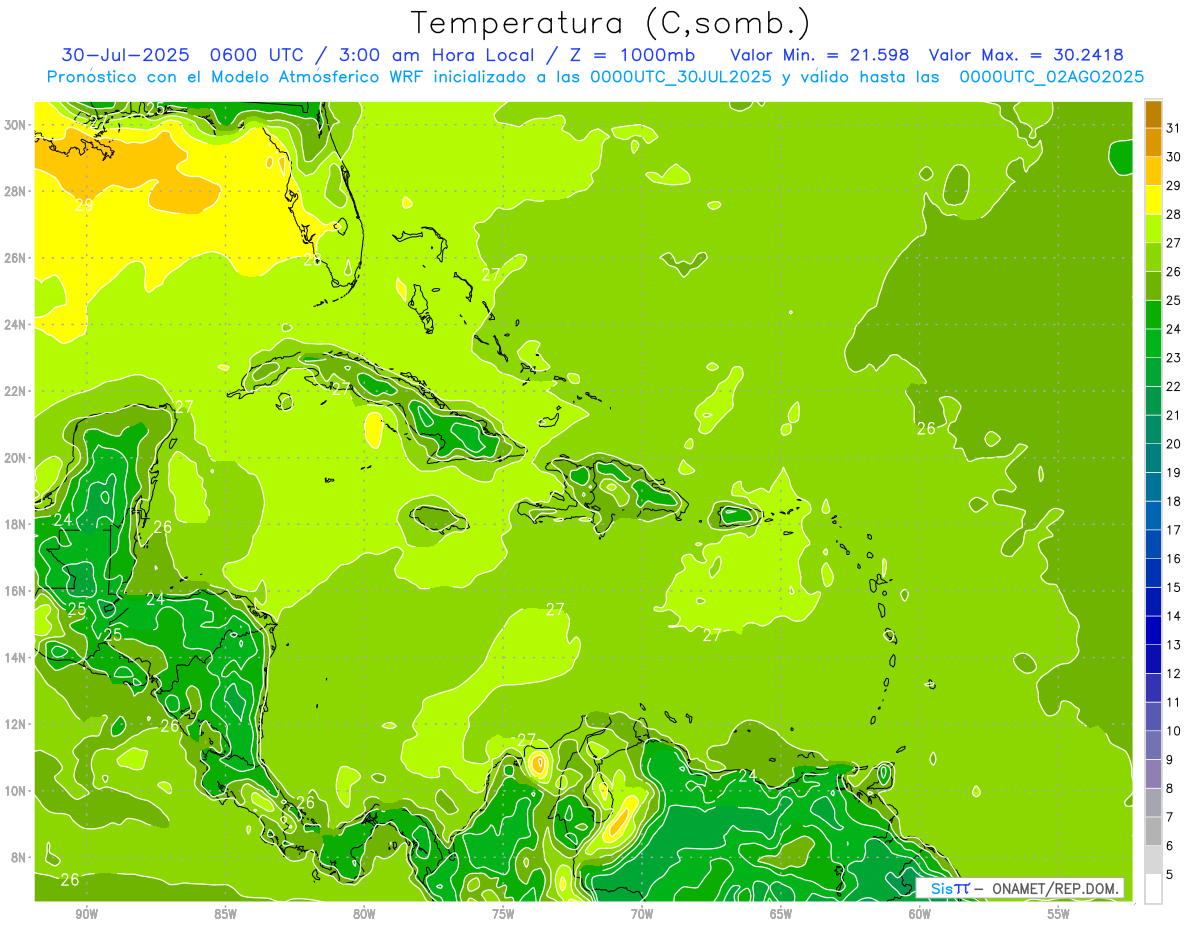Click the "26N" latitude axis label

click(x=15, y=258)
